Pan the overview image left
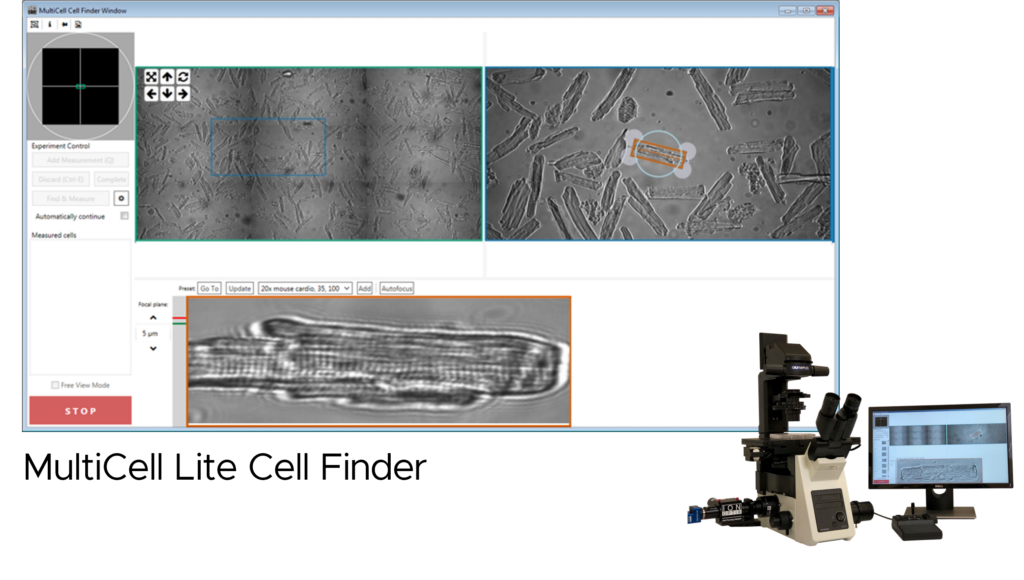 tap(151, 94)
